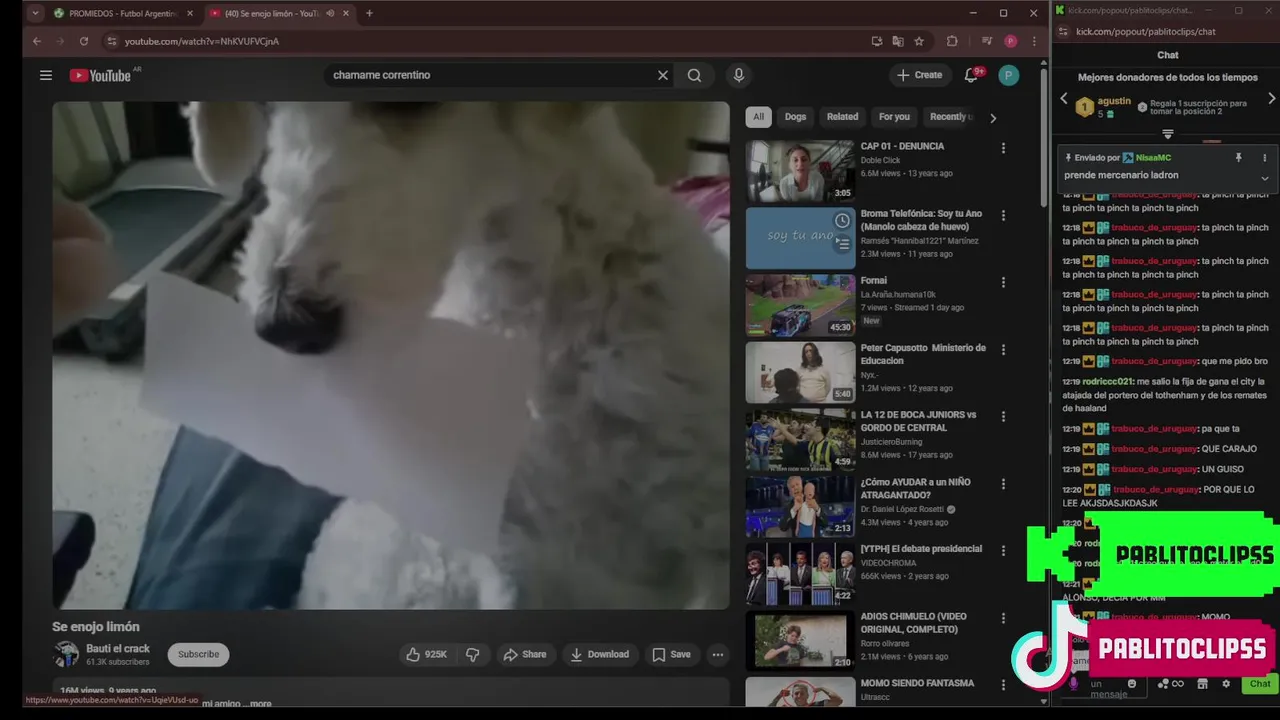Open options for Peter Capusotto video
The width and height of the screenshot is (1280, 720).
pyautogui.click(x=1003, y=350)
